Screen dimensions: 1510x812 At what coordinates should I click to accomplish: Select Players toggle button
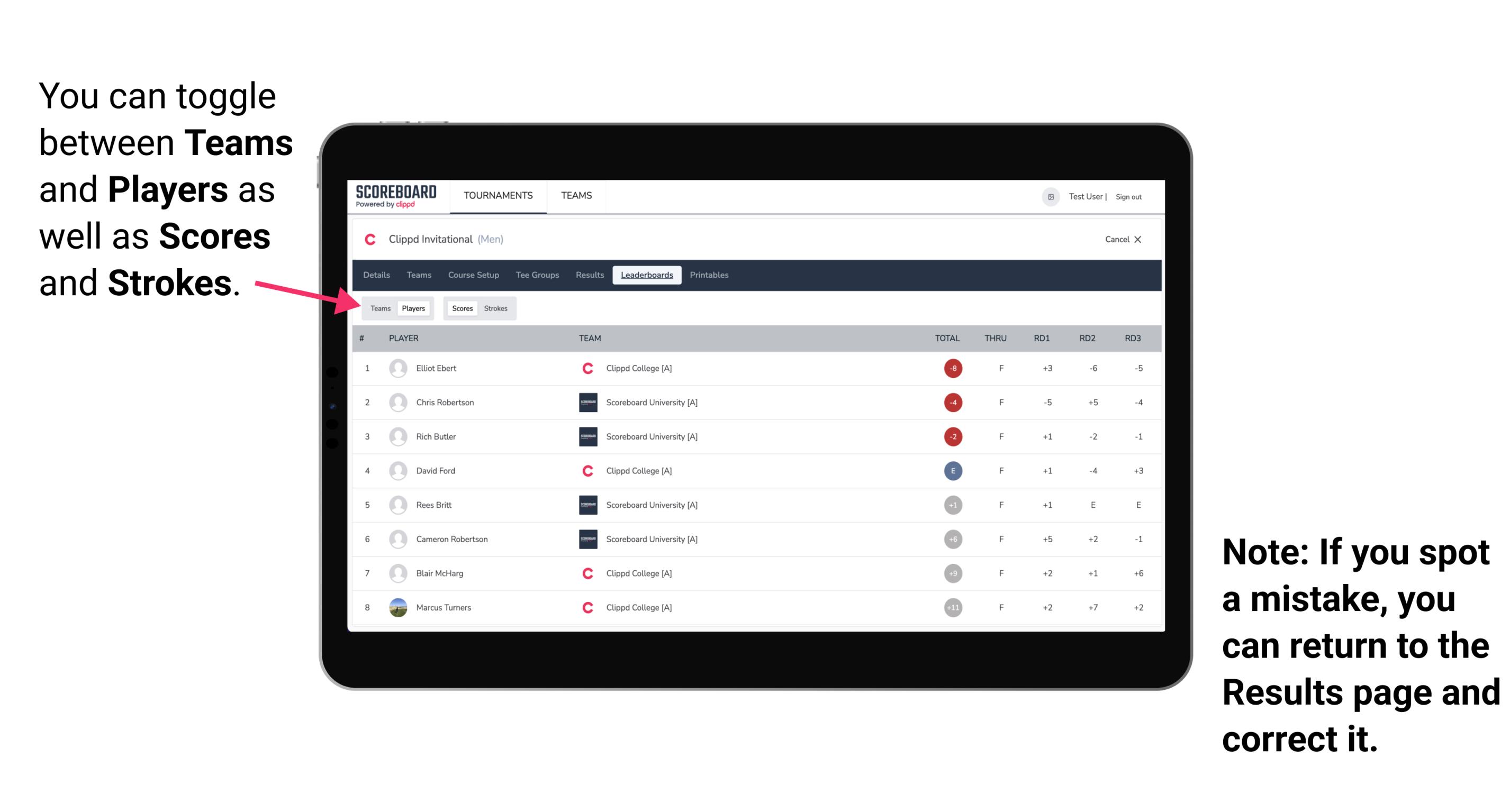click(413, 308)
